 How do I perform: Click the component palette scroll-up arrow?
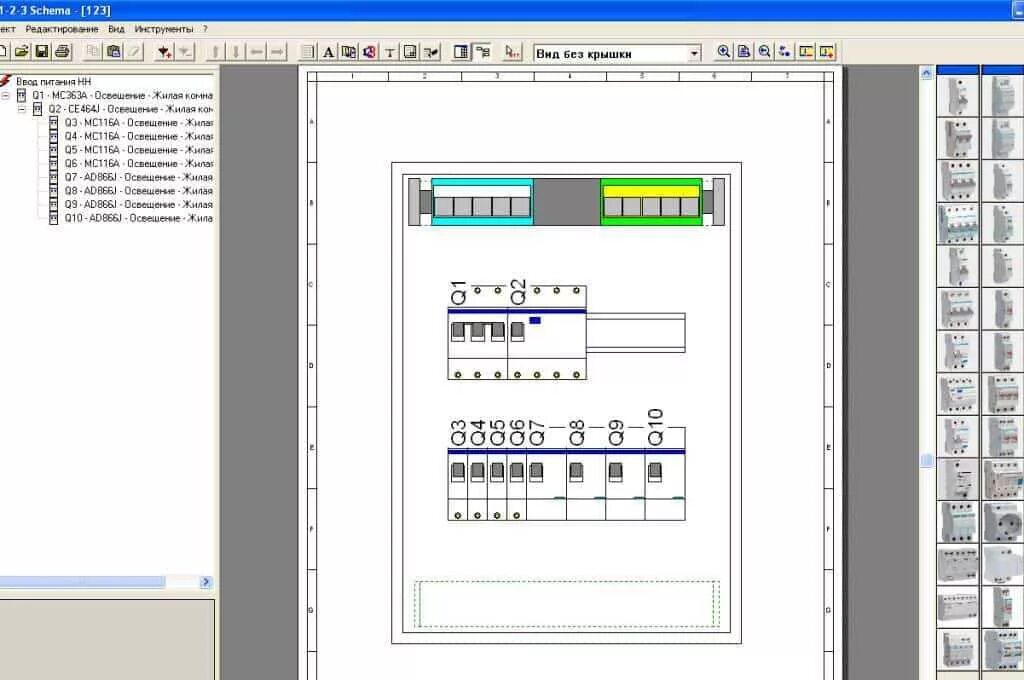pos(926,74)
